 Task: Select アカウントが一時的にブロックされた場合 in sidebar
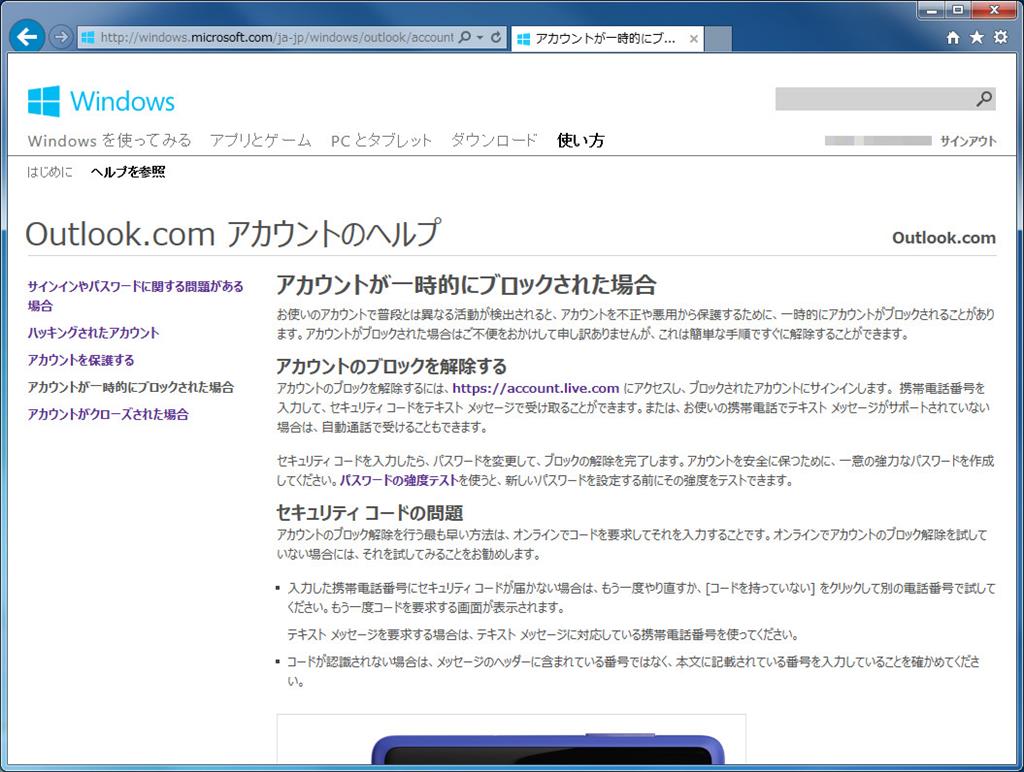coord(131,387)
